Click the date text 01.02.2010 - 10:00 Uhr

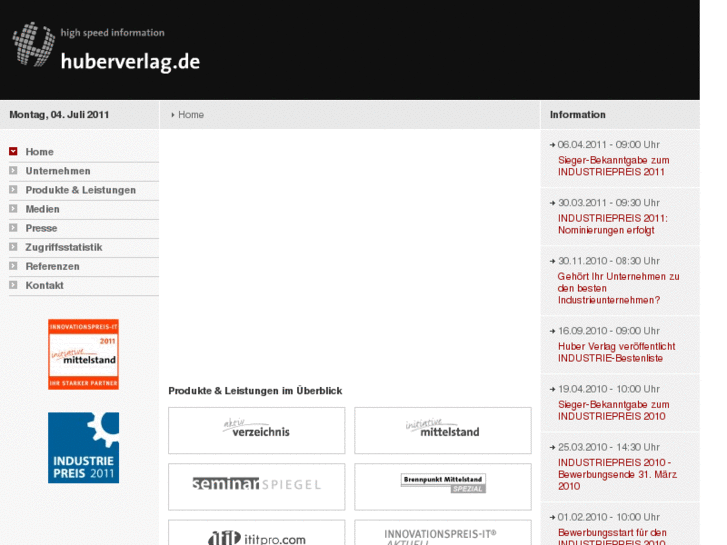608,517
